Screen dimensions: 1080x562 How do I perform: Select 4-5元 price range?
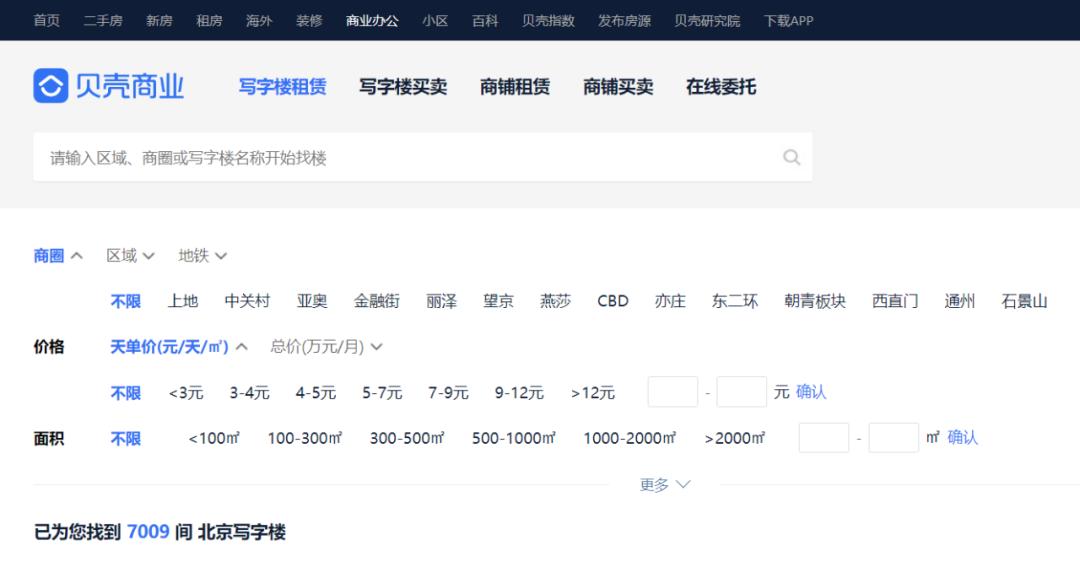(315, 393)
